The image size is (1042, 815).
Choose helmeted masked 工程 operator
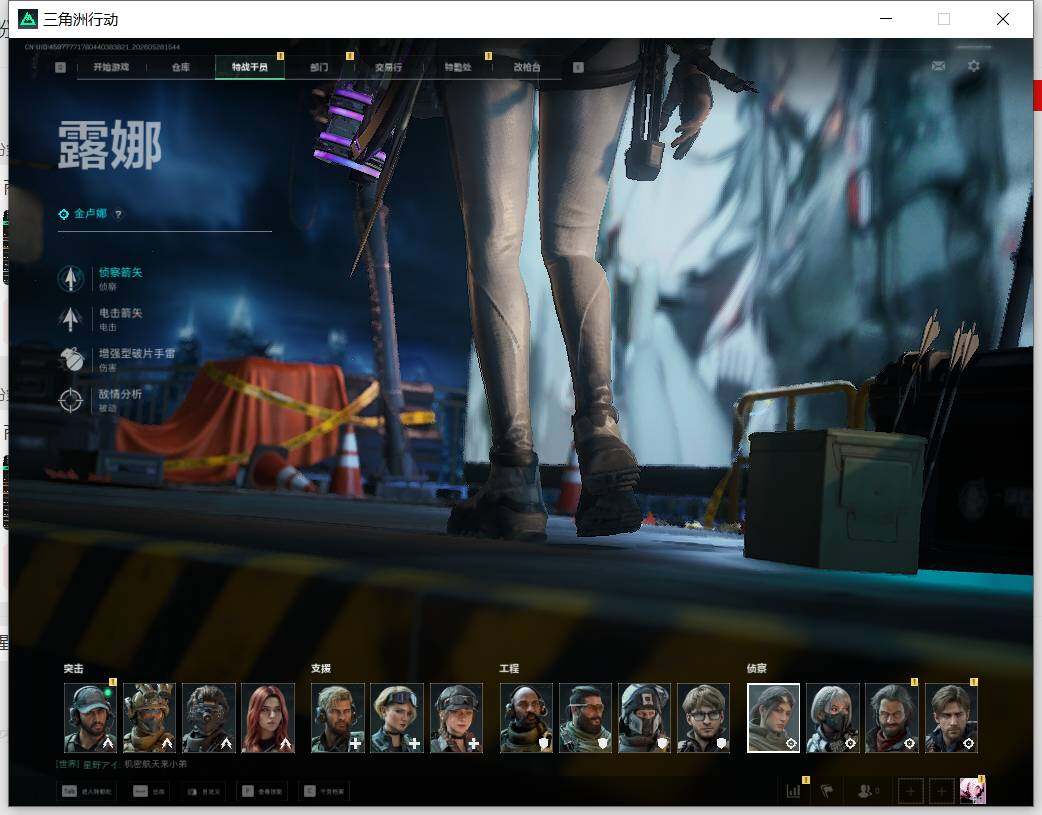645,718
